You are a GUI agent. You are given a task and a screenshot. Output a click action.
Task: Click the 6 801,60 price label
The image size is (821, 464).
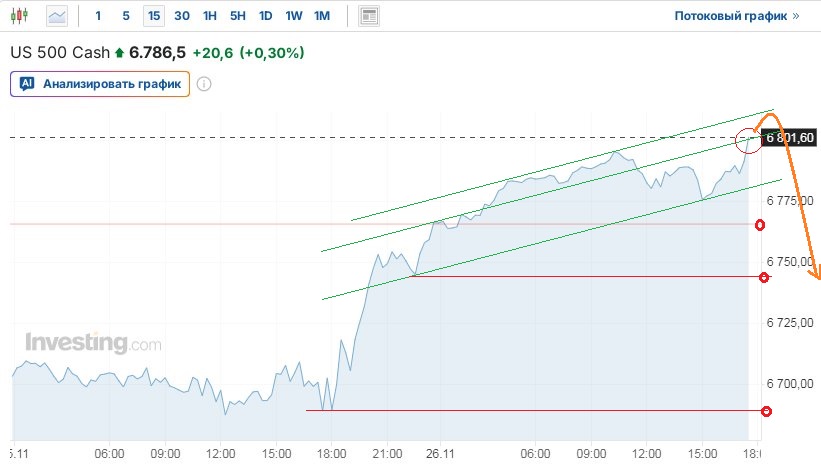(x=790, y=138)
